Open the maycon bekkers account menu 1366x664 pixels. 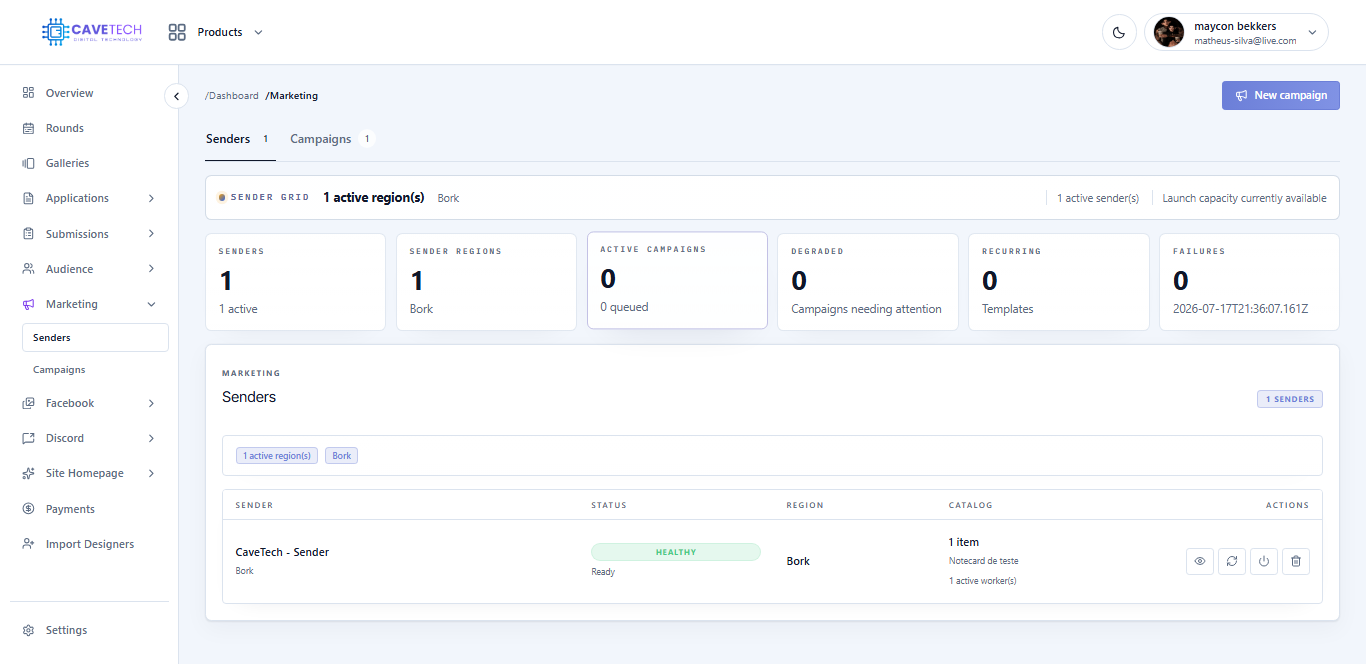pyautogui.click(x=1236, y=32)
